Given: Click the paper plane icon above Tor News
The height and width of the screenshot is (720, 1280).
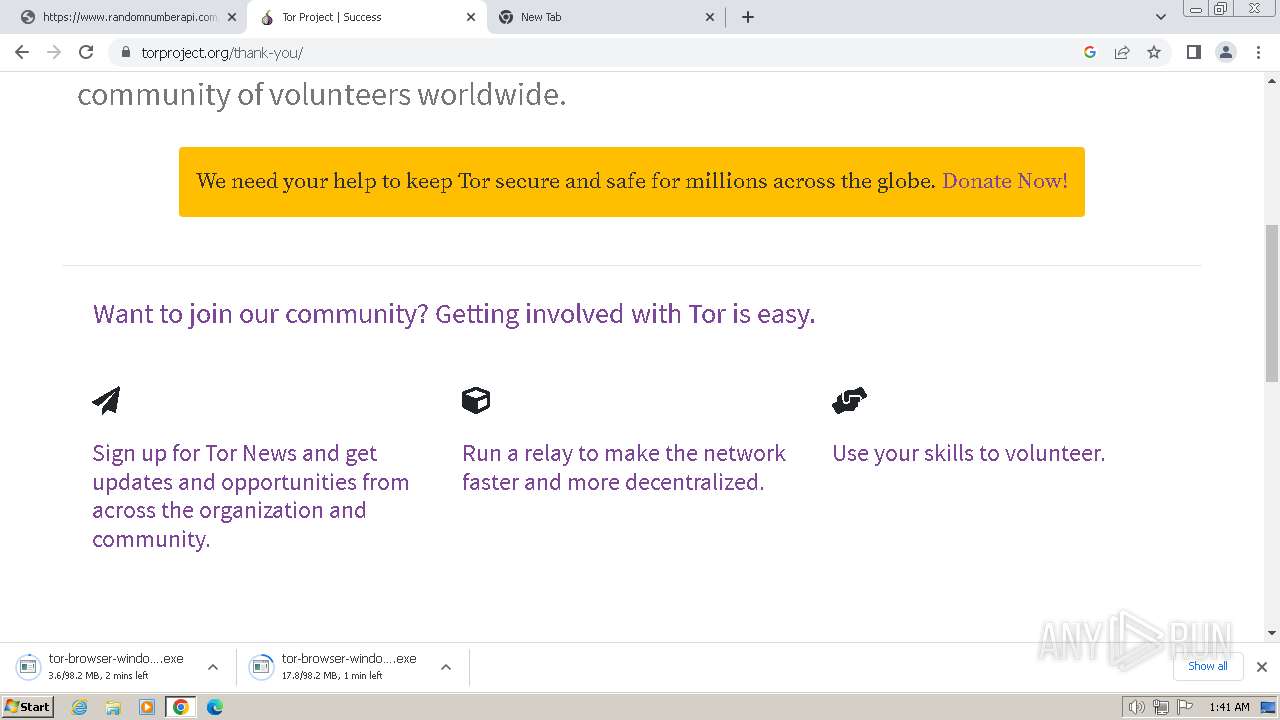Looking at the screenshot, I should [x=106, y=400].
